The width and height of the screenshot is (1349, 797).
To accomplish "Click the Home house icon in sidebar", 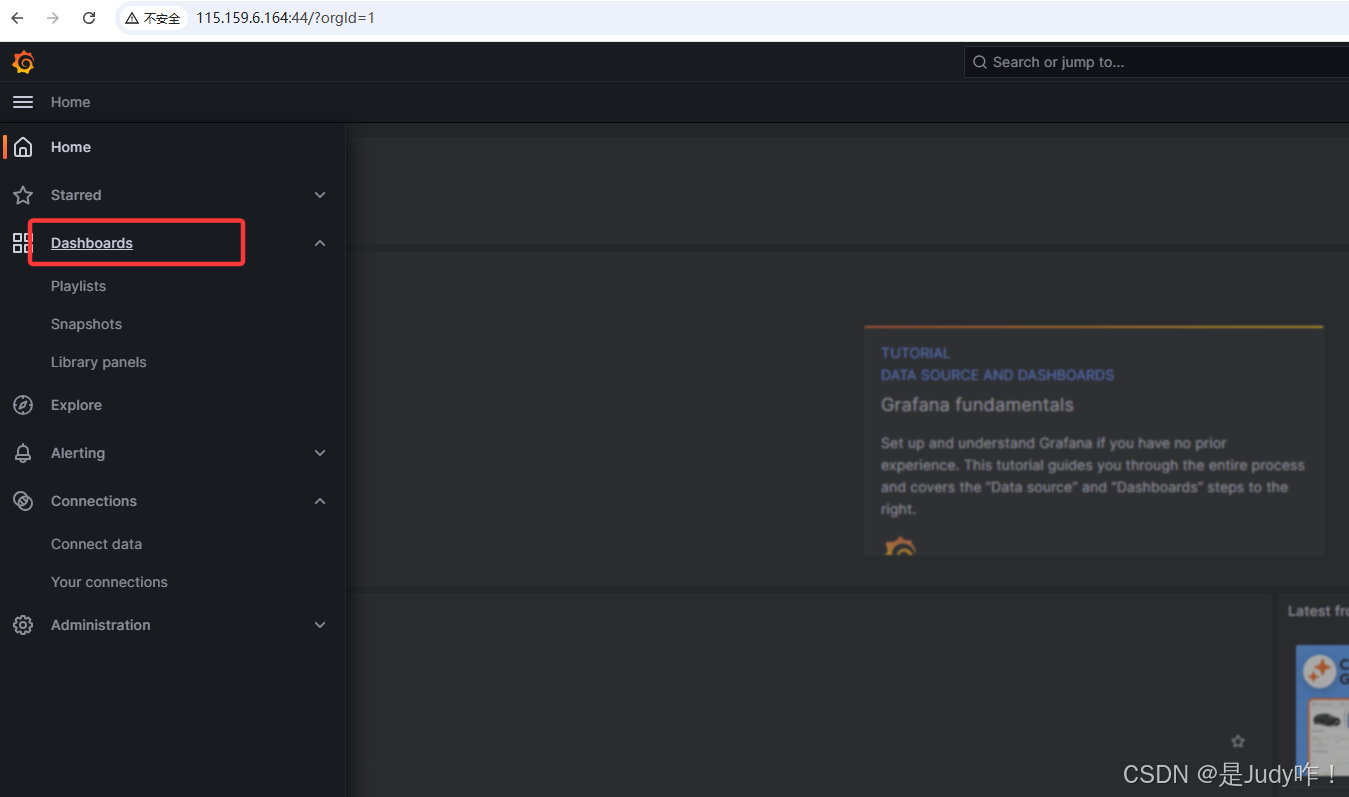I will point(22,147).
